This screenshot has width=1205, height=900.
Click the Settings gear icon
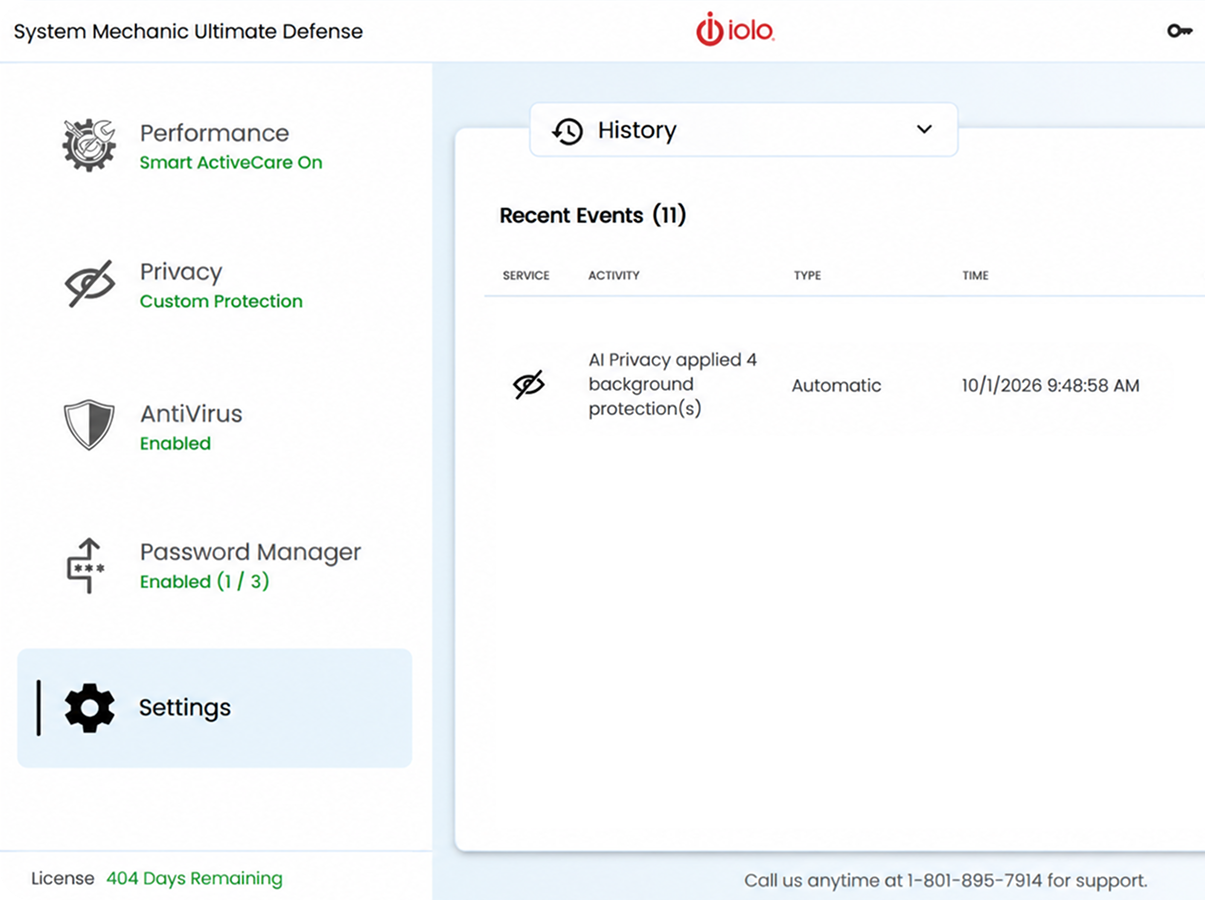pyautogui.click(x=89, y=708)
